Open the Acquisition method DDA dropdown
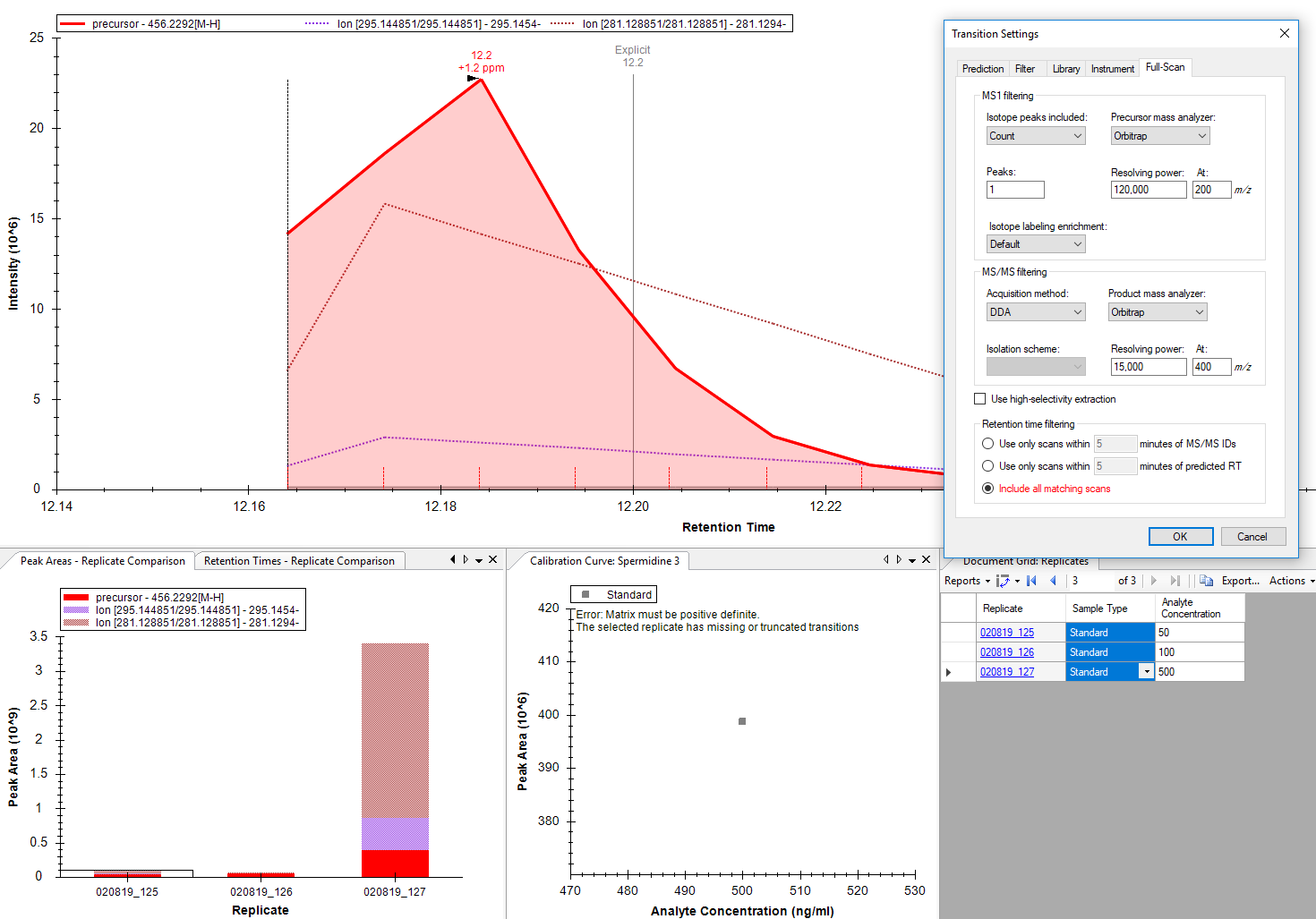The height and width of the screenshot is (919, 1316). 1035,312
